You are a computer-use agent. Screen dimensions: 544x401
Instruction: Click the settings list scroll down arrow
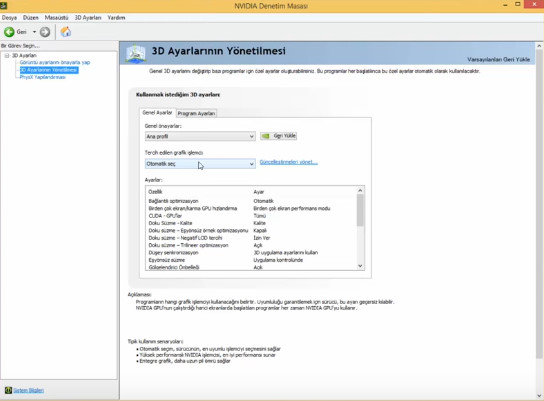tap(360, 266)
